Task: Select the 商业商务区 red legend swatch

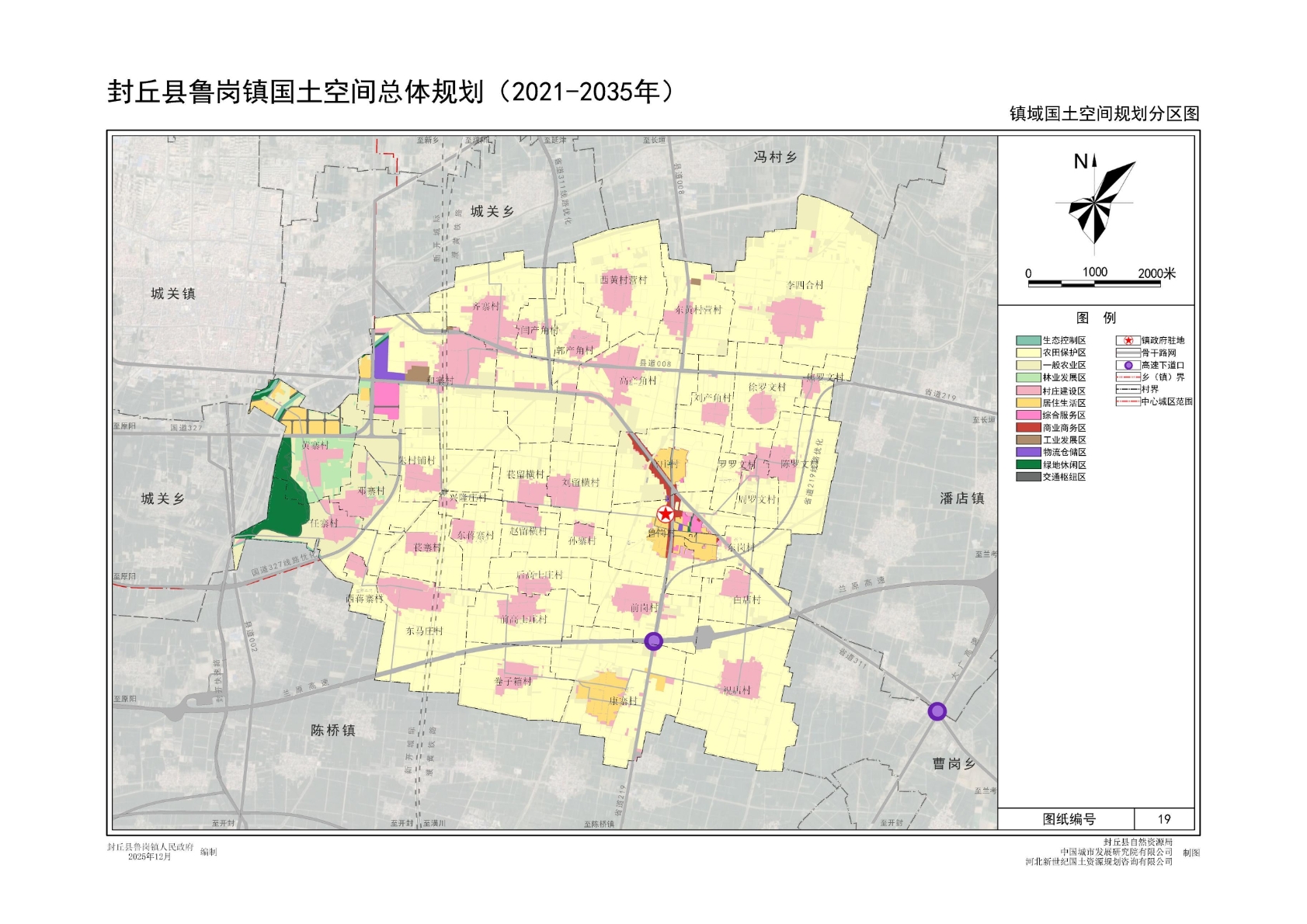Action: (1028, 427)
